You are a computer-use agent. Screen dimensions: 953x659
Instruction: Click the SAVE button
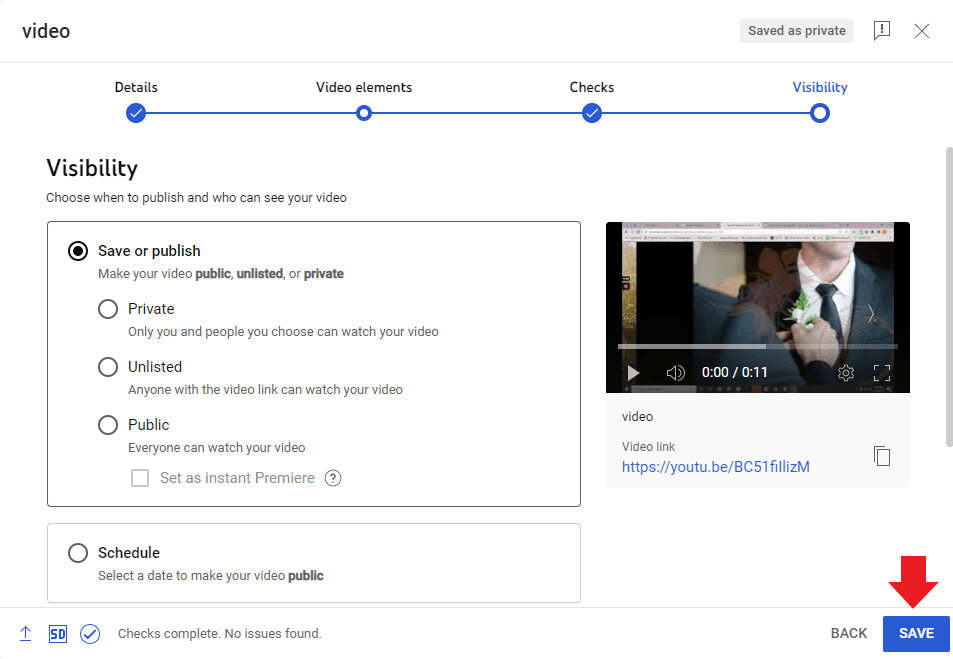pos(916,633)
